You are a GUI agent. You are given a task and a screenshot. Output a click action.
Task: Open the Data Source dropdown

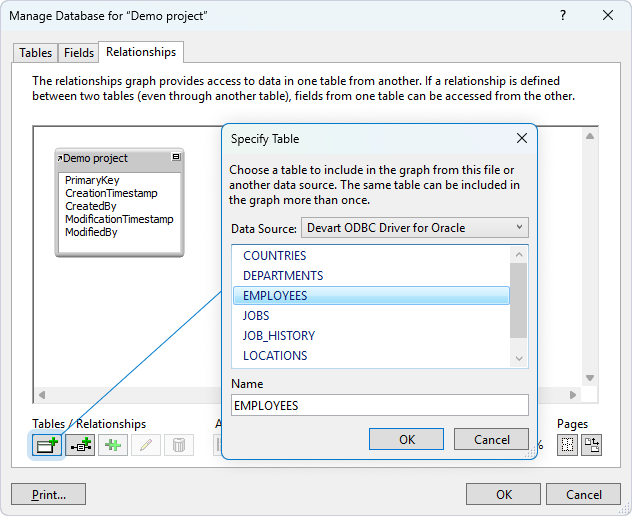(x=415, y=228)
